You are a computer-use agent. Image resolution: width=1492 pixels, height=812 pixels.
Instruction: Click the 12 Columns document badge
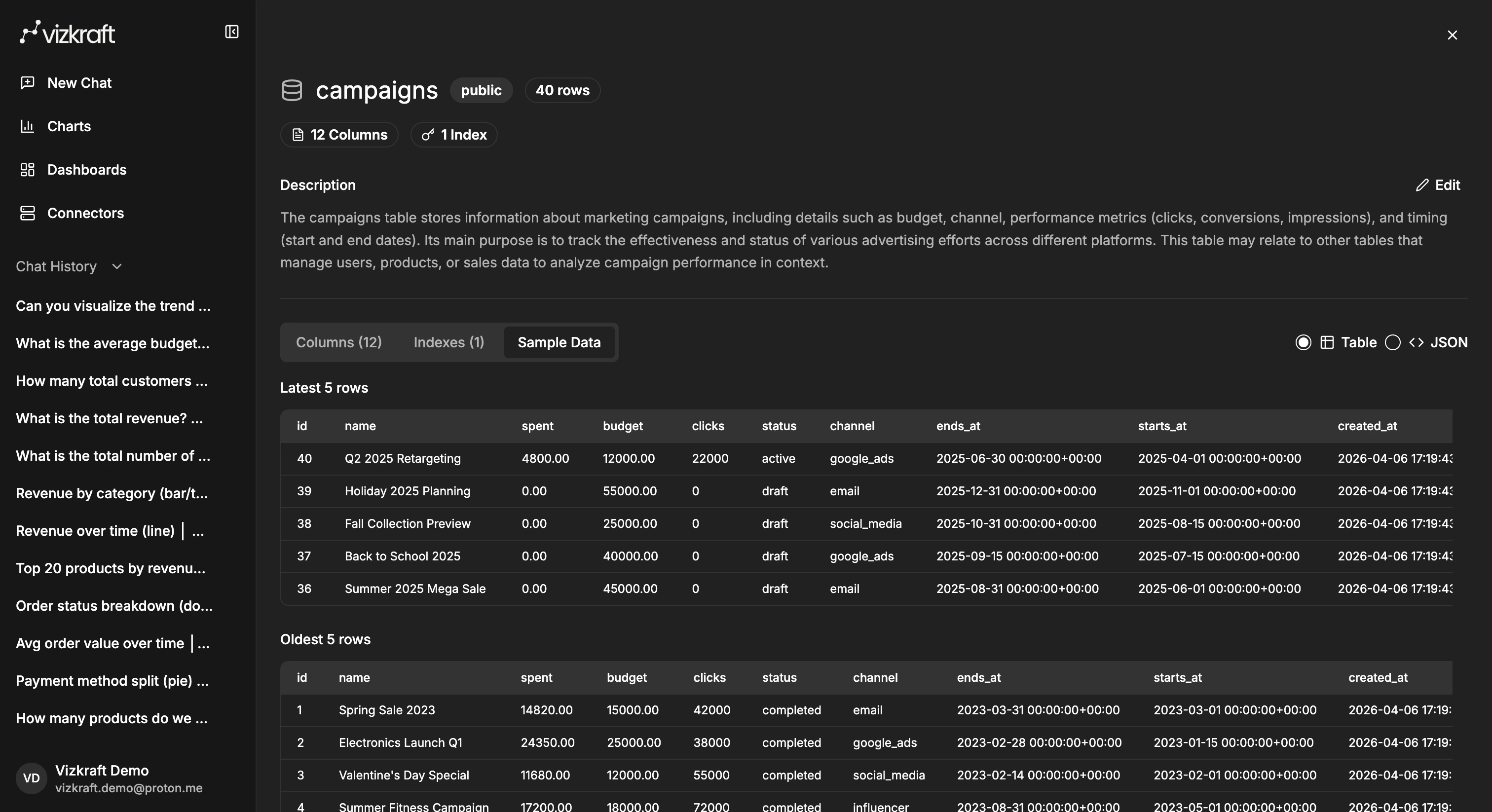pyautogui.click(x=339, y=134)
